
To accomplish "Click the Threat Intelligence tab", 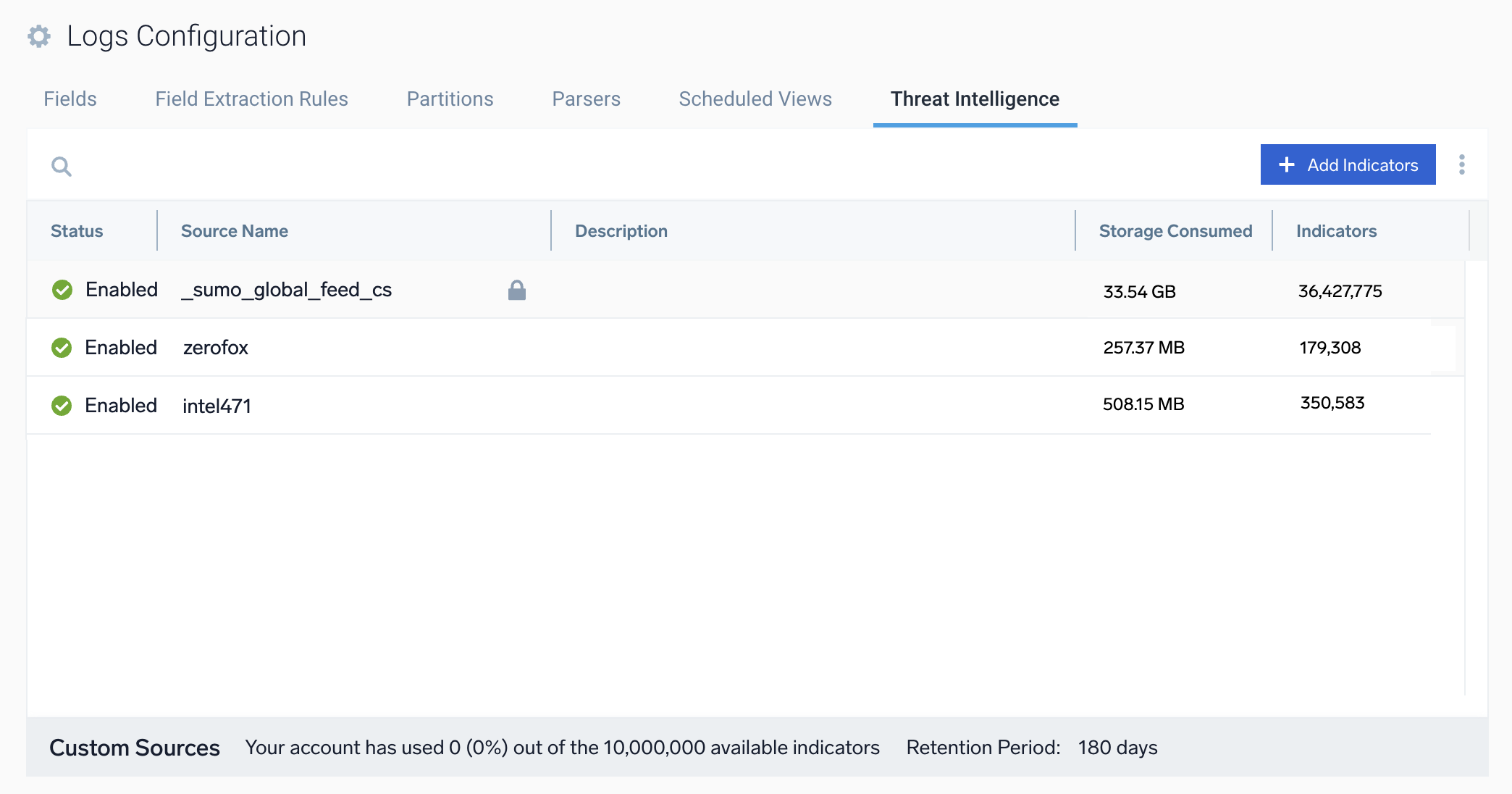I will coord(975,98).
